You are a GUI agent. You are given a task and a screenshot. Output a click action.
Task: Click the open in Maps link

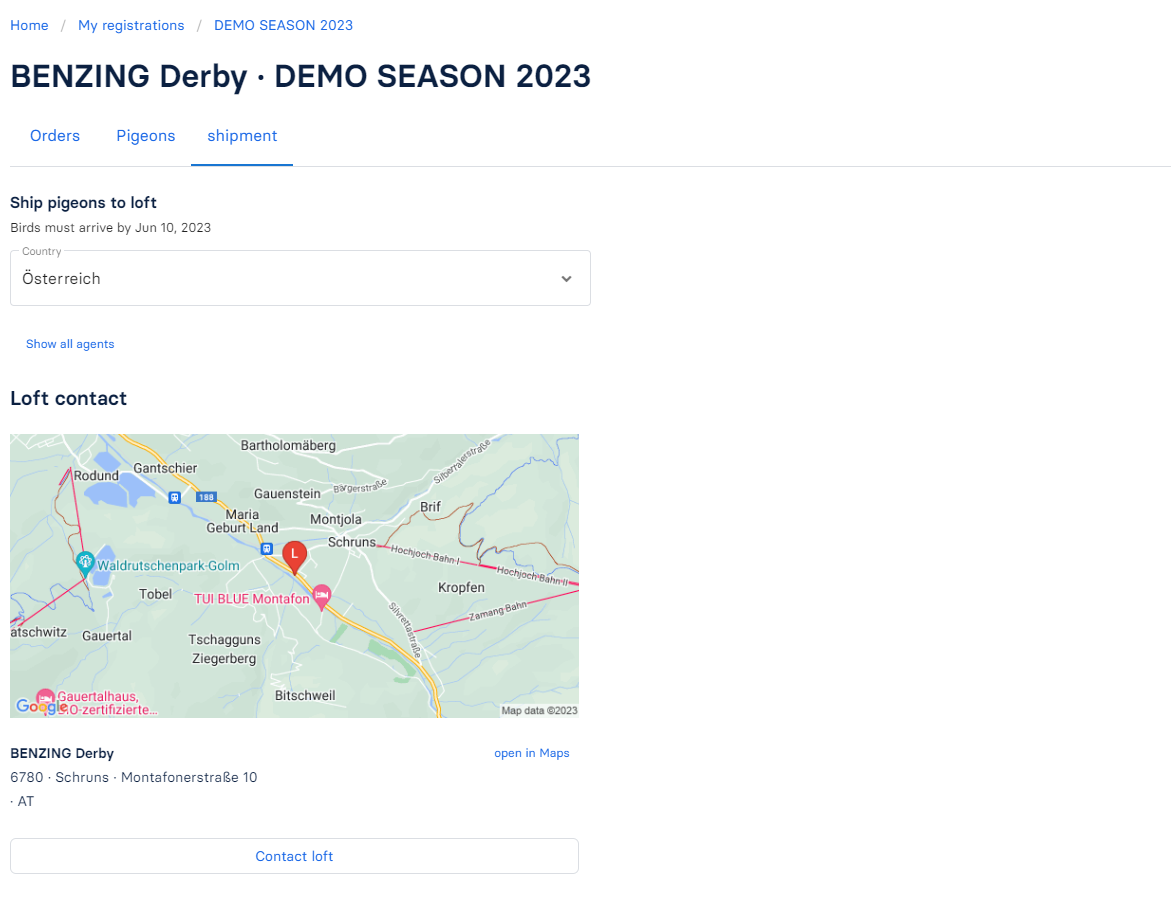coord(531,753)
